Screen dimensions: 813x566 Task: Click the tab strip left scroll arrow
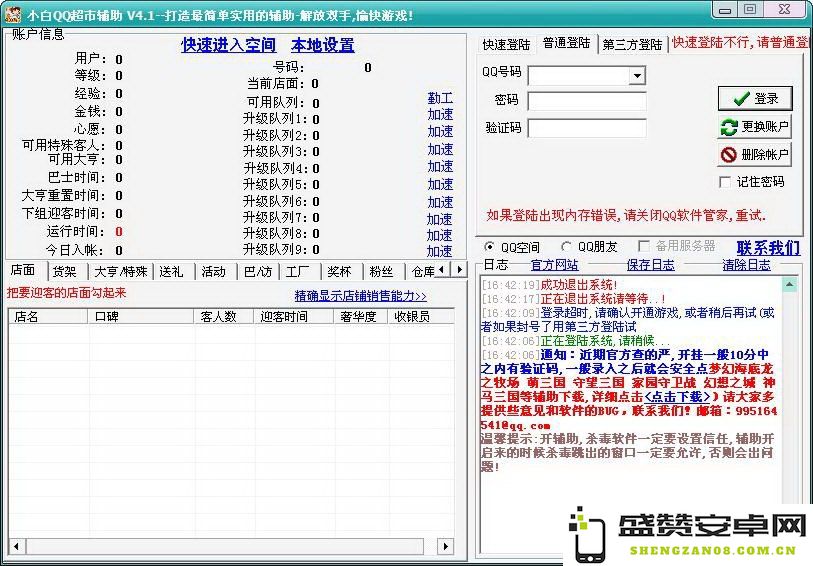pos(442,270)
